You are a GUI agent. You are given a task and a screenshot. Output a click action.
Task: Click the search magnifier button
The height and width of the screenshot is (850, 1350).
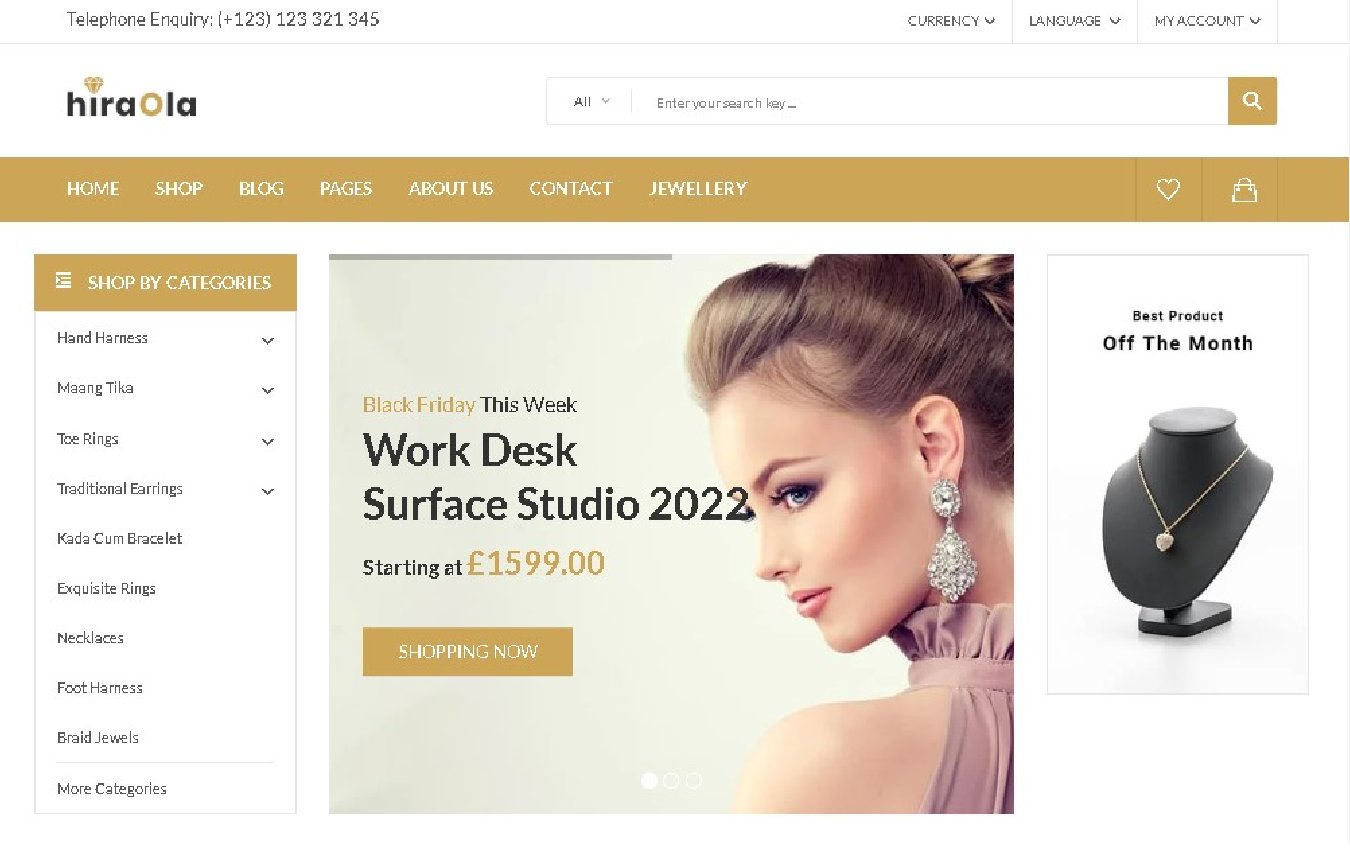click(x=1252, y=101)
